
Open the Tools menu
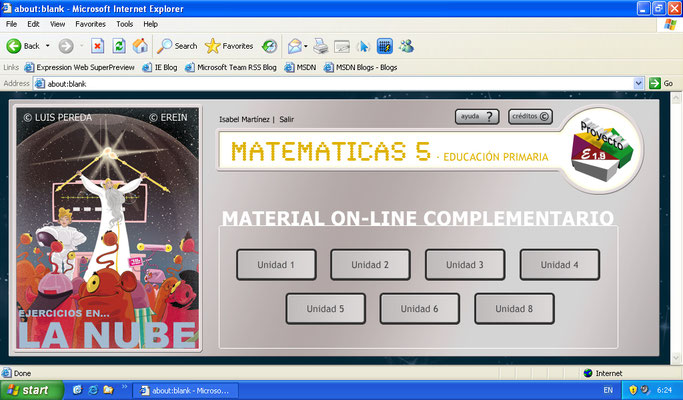(x=125, y=24)
